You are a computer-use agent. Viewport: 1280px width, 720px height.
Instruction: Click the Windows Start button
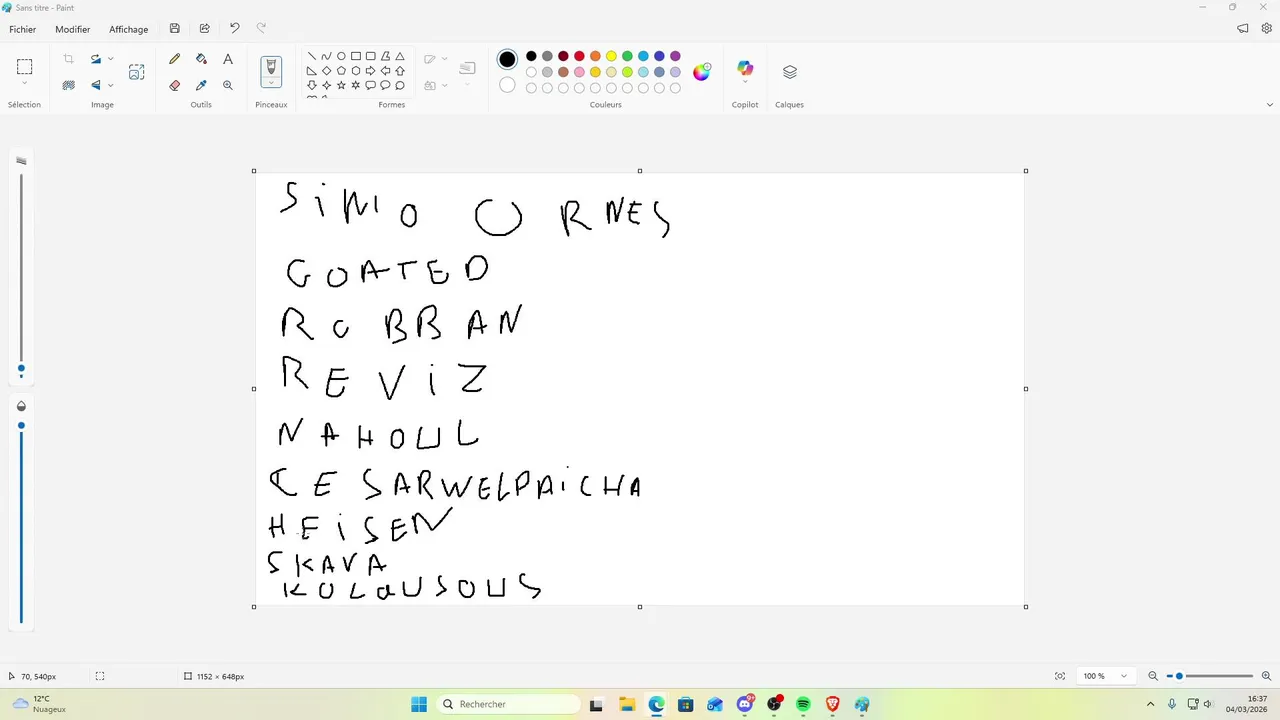pyautogui.click(x=419, y=704)
